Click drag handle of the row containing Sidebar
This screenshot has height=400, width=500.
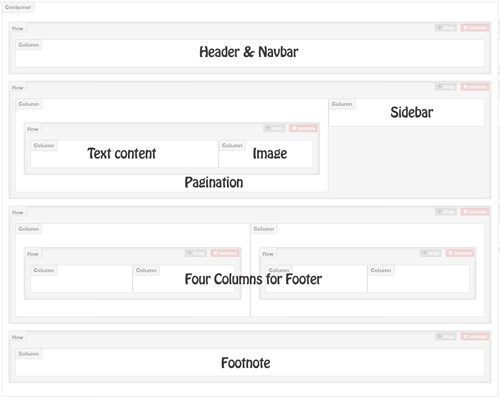[445, 87]
